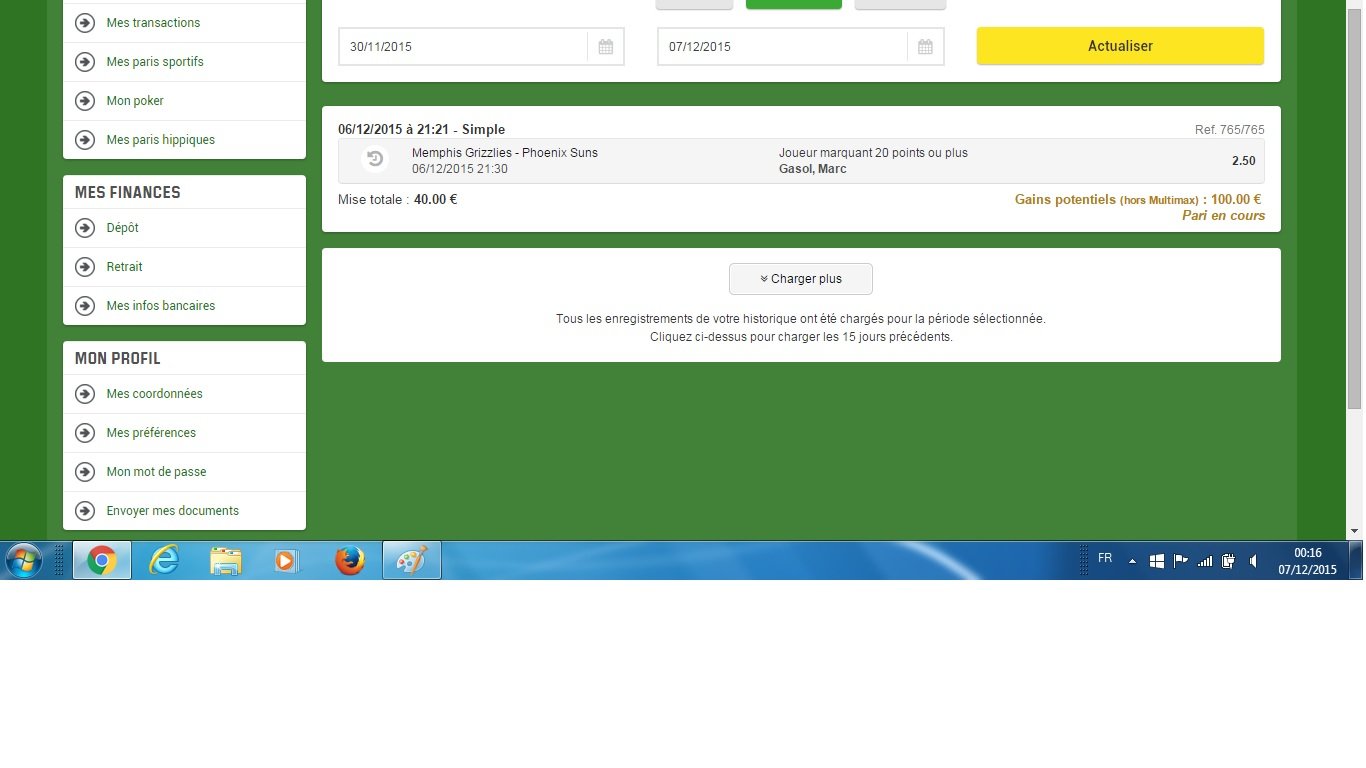Click the page scrollbar down arrow
This screenshot has height=768, width=1366.
[x=1355, y=532]
